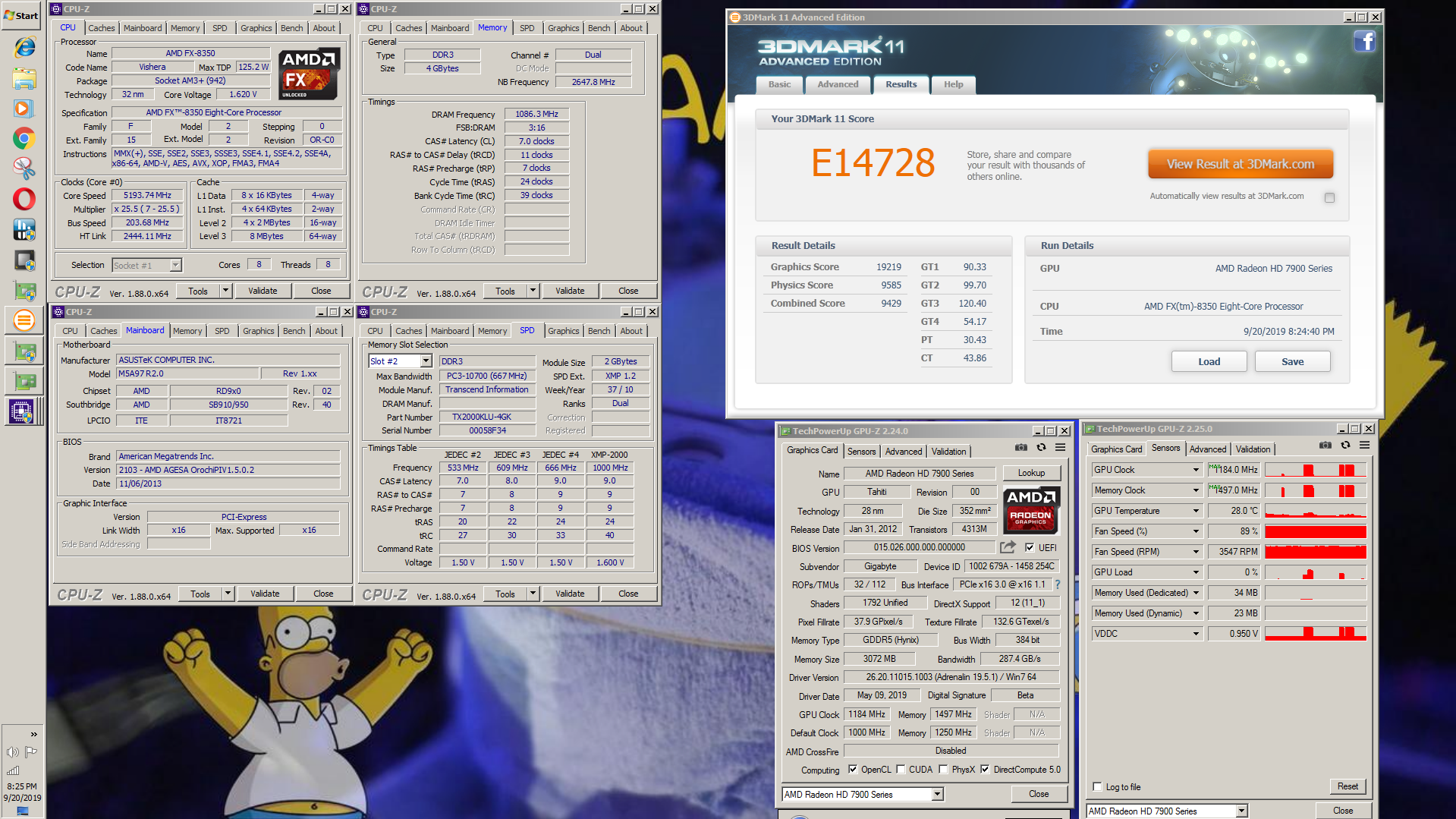
Task: Expand Tools arrow in CPU-Z CPU window
Action: [225, 291]
